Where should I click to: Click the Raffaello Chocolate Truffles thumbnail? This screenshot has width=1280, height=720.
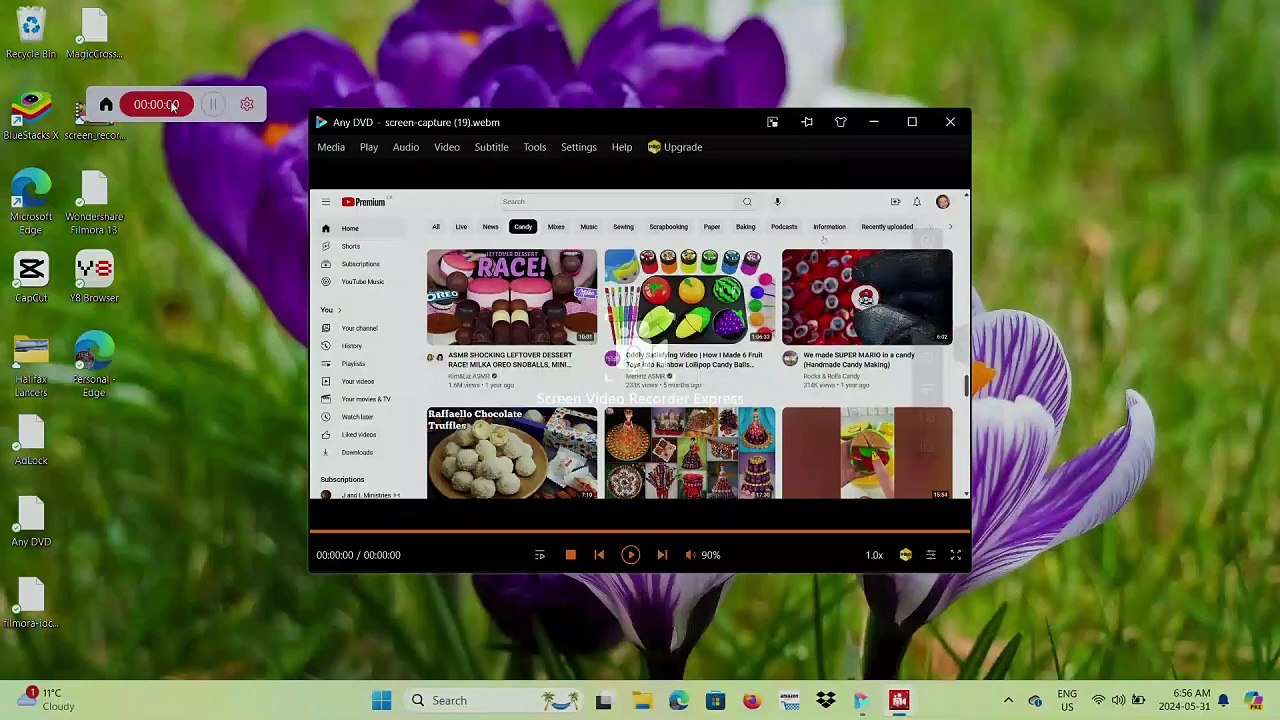(512, 453)
